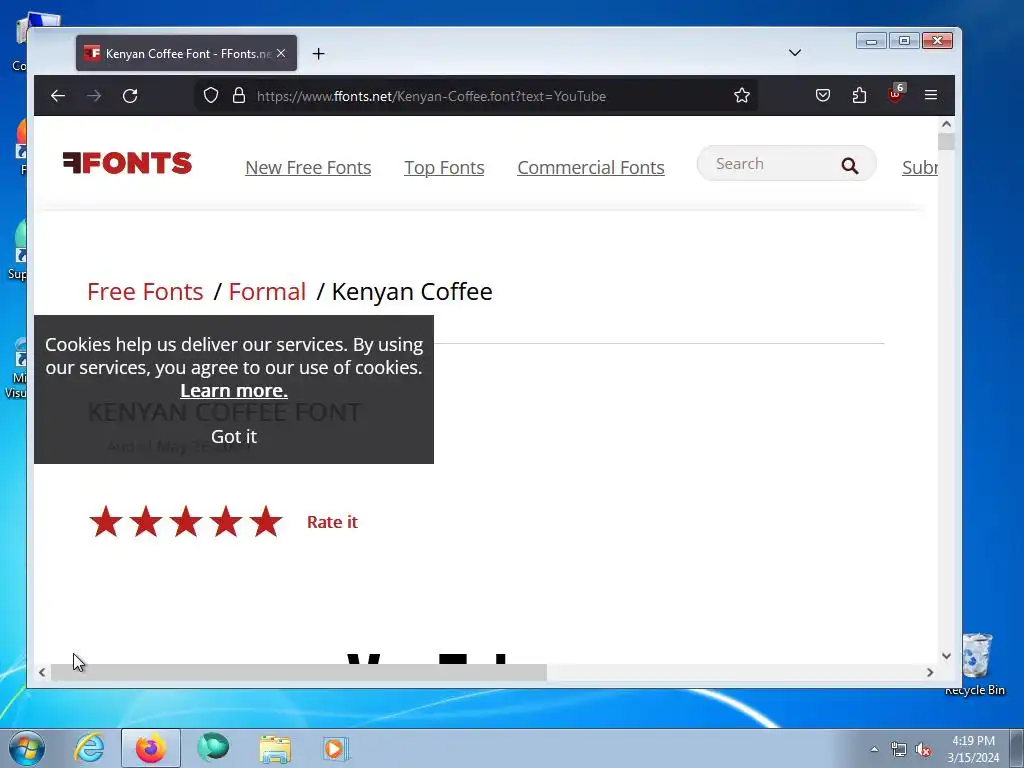Click the horizontal scrollbar thumb
Viewport: 1024px width, 768px height.
[299, 672]
